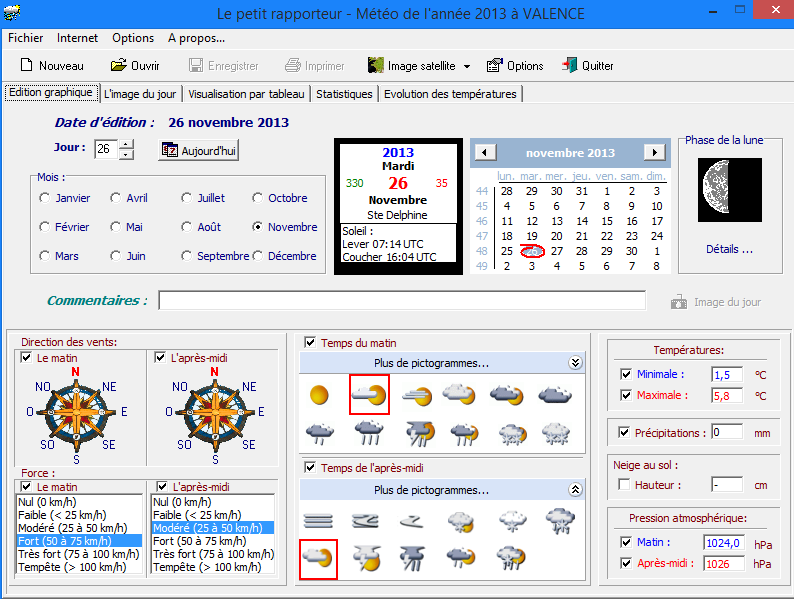Go to next month in calendar
The image size is (794, 599).
tap(654, 152)
